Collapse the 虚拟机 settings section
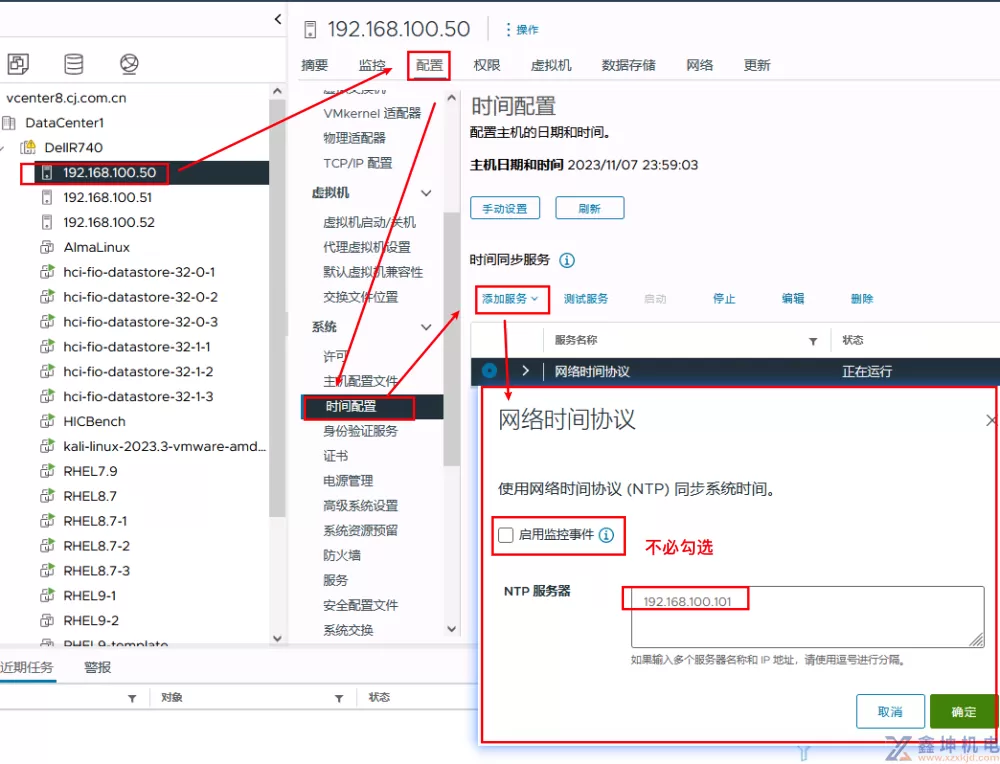Viewport: 1000px width, 764px height. click(426, 193)
